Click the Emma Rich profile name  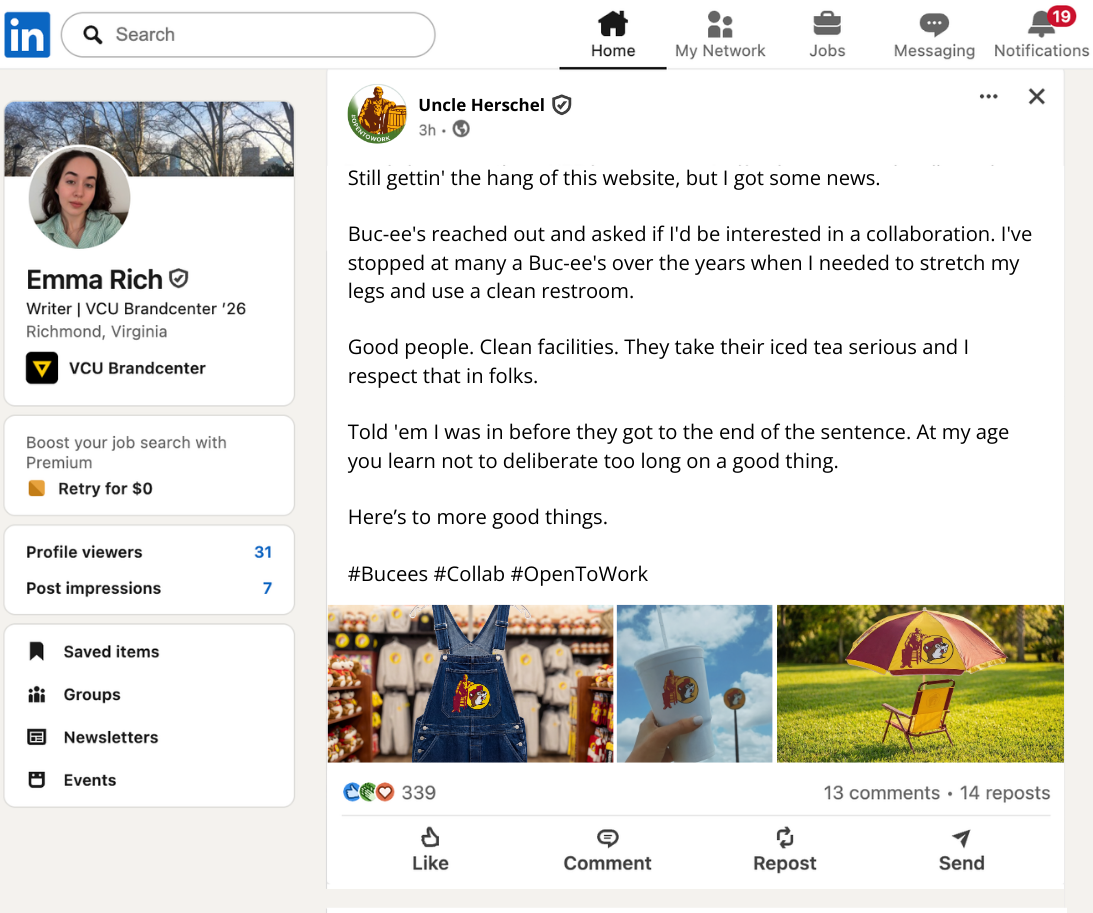click(x=94, y=279)
